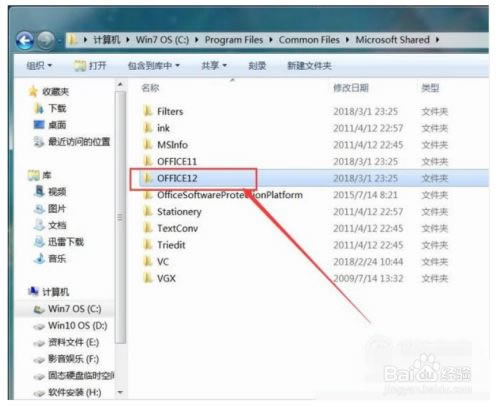The height and width of the screenshot is (407, 500).
Task: Open the 共享 dropdown menu
Action: [214, 65]
